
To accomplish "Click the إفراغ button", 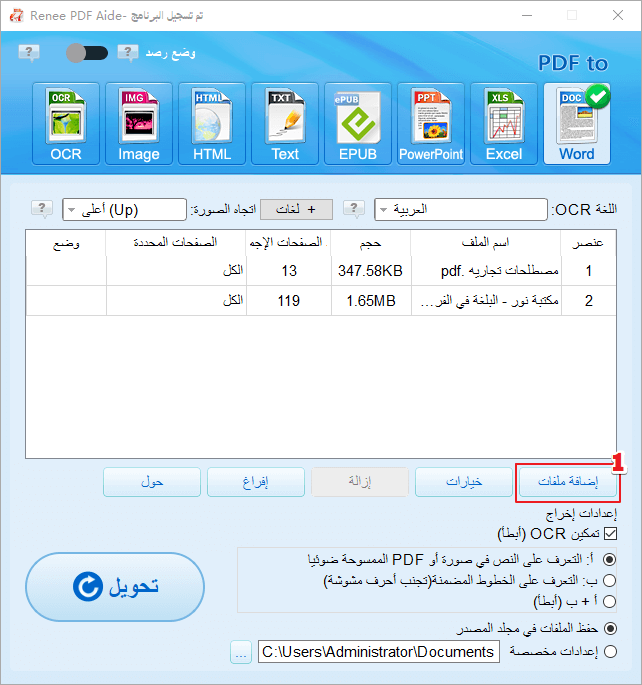I will 255,482.
